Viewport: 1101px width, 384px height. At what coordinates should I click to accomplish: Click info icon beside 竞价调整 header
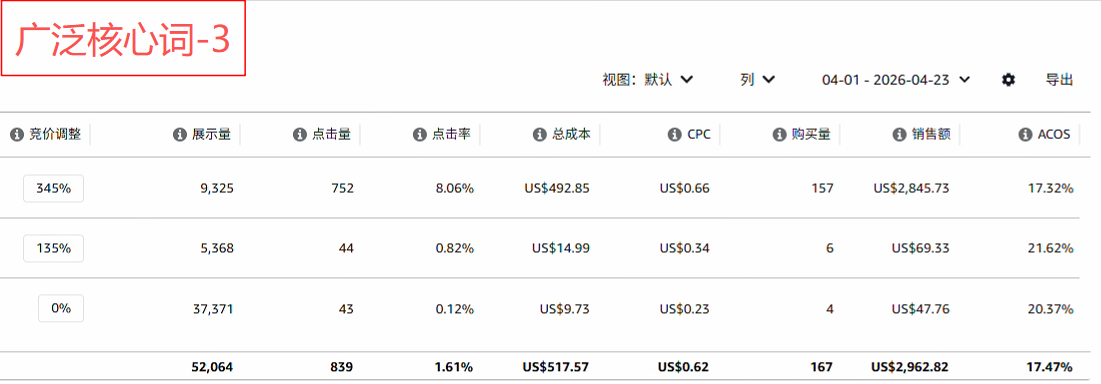[17, 134]
